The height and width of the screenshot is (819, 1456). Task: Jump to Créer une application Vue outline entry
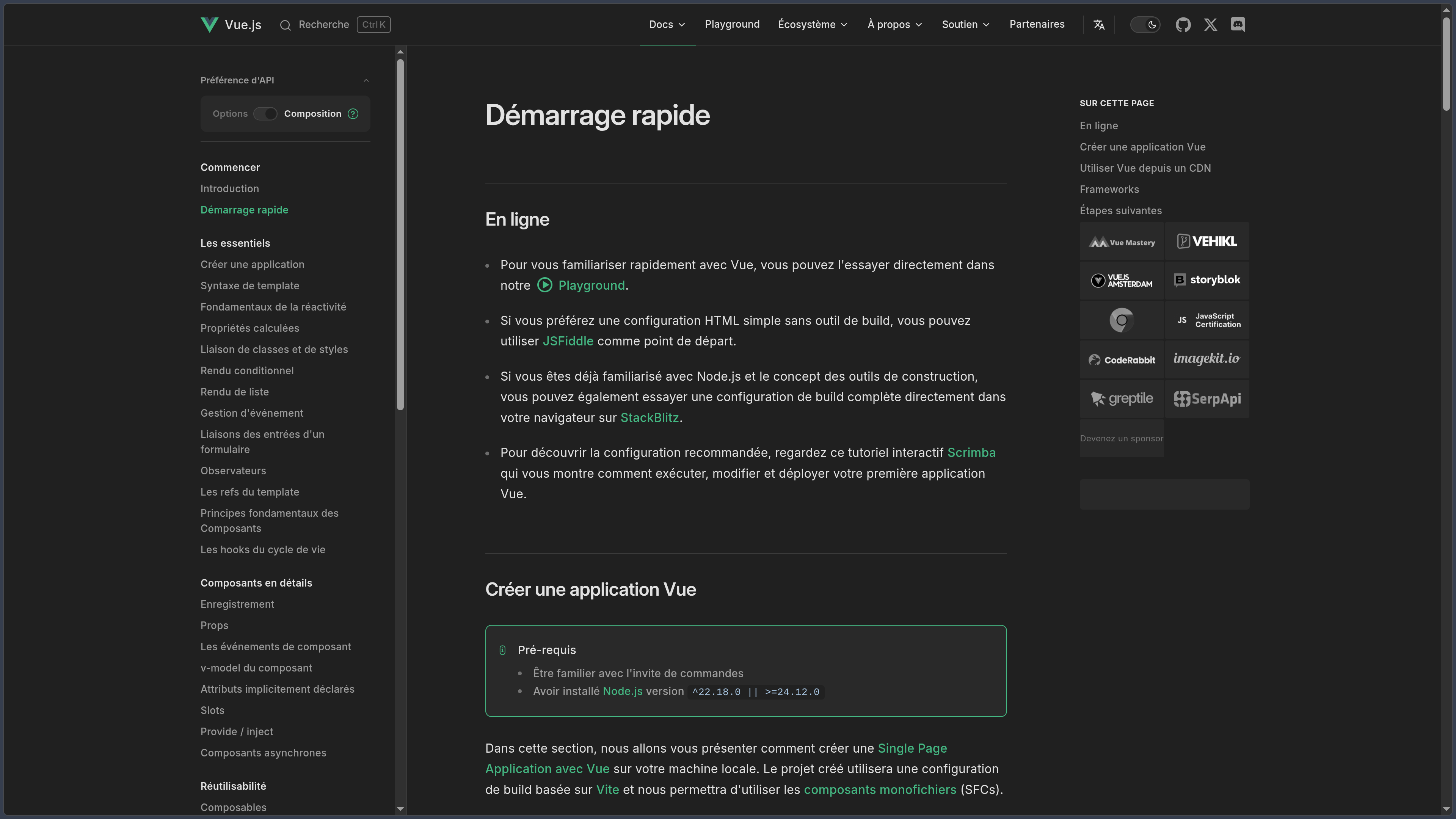(1142, 147)
